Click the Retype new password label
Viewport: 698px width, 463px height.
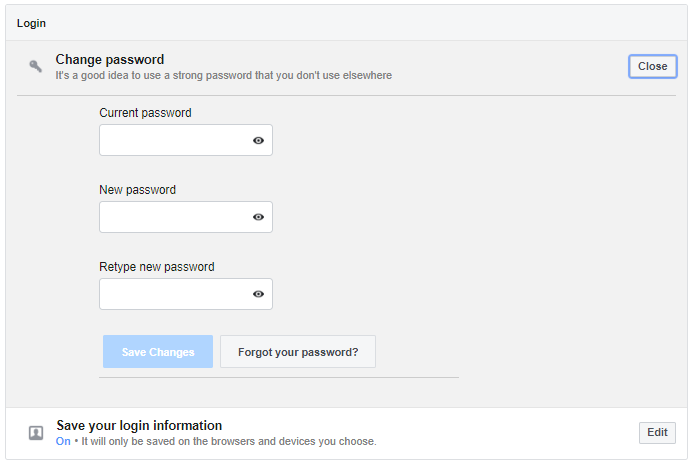157,267
